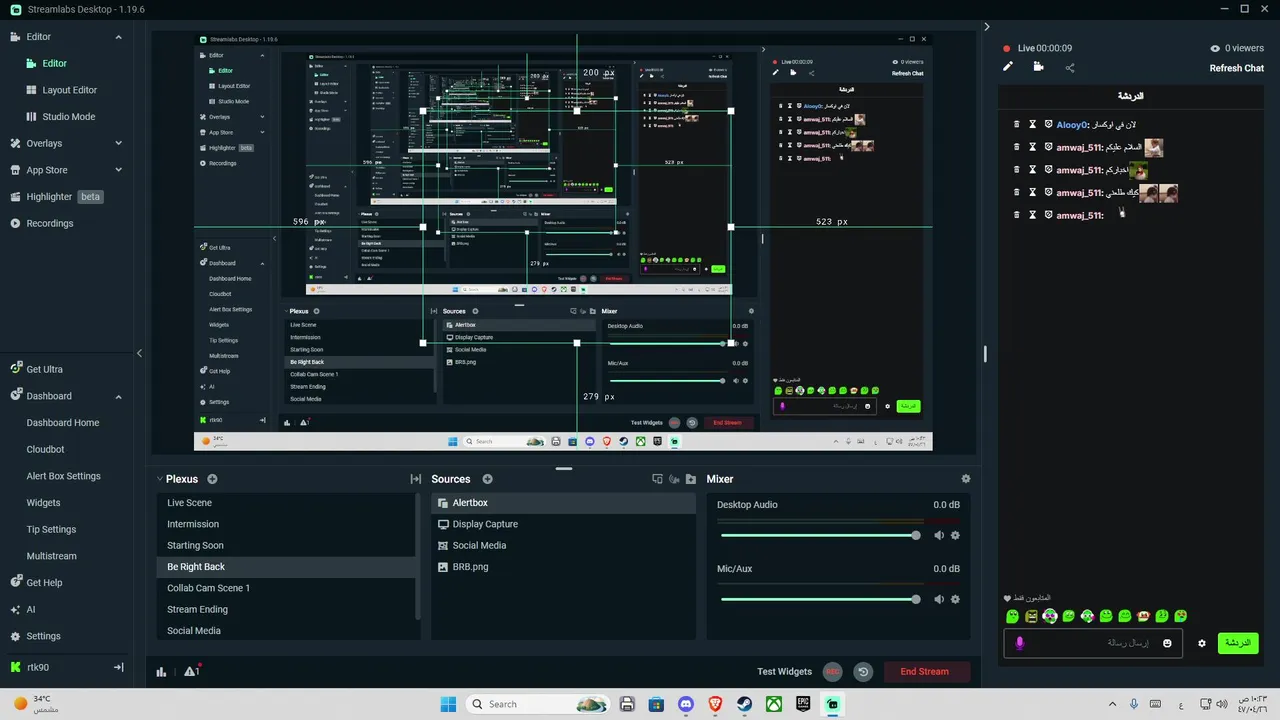
Task: Open Epic Games Launcher from taskbar
Action: (803, 704)
